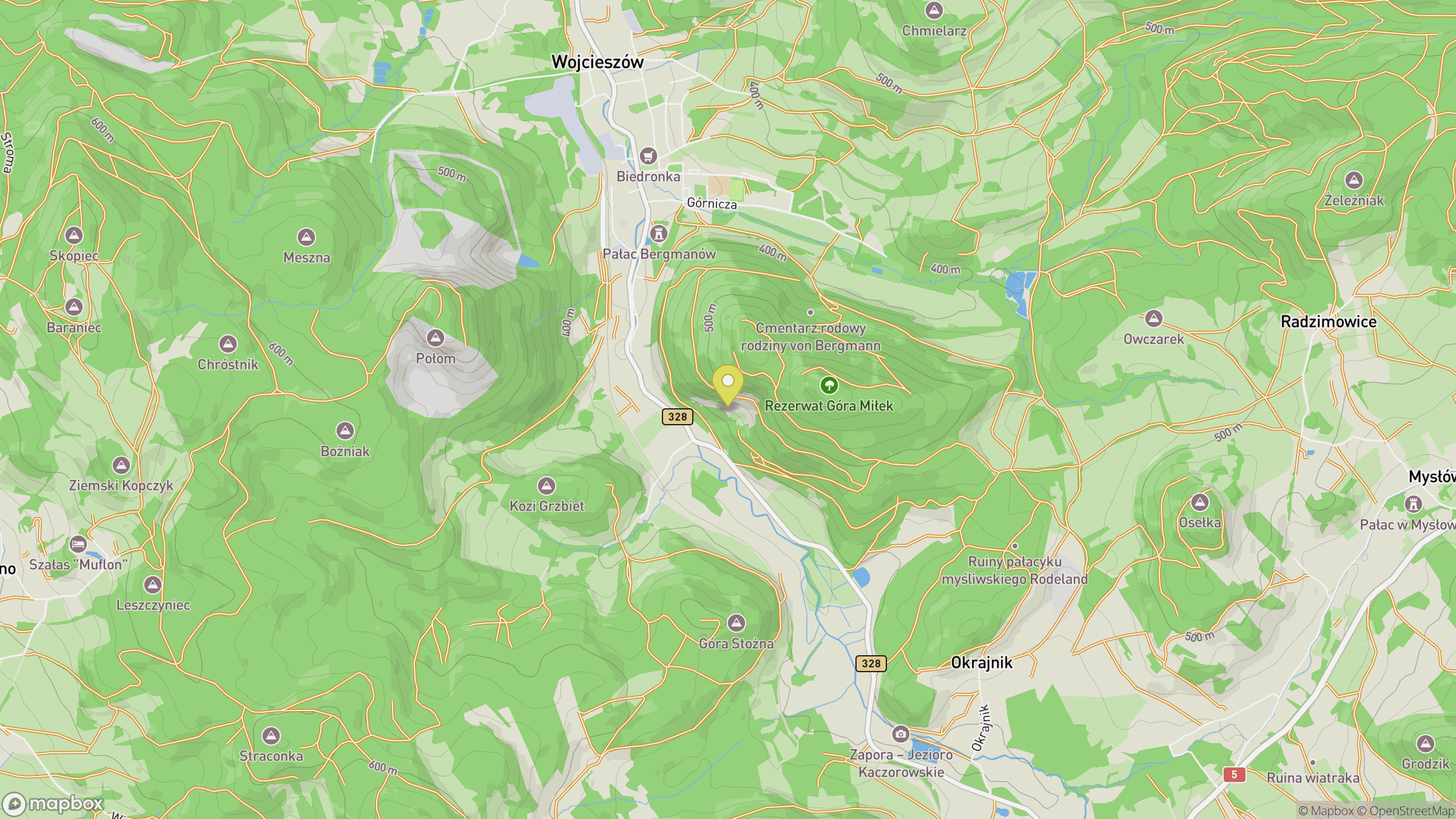This screenshot has height=819, width=1456.
Task: Select the Biedronka shopping cart icon
Action: click(x=649, y=156)
